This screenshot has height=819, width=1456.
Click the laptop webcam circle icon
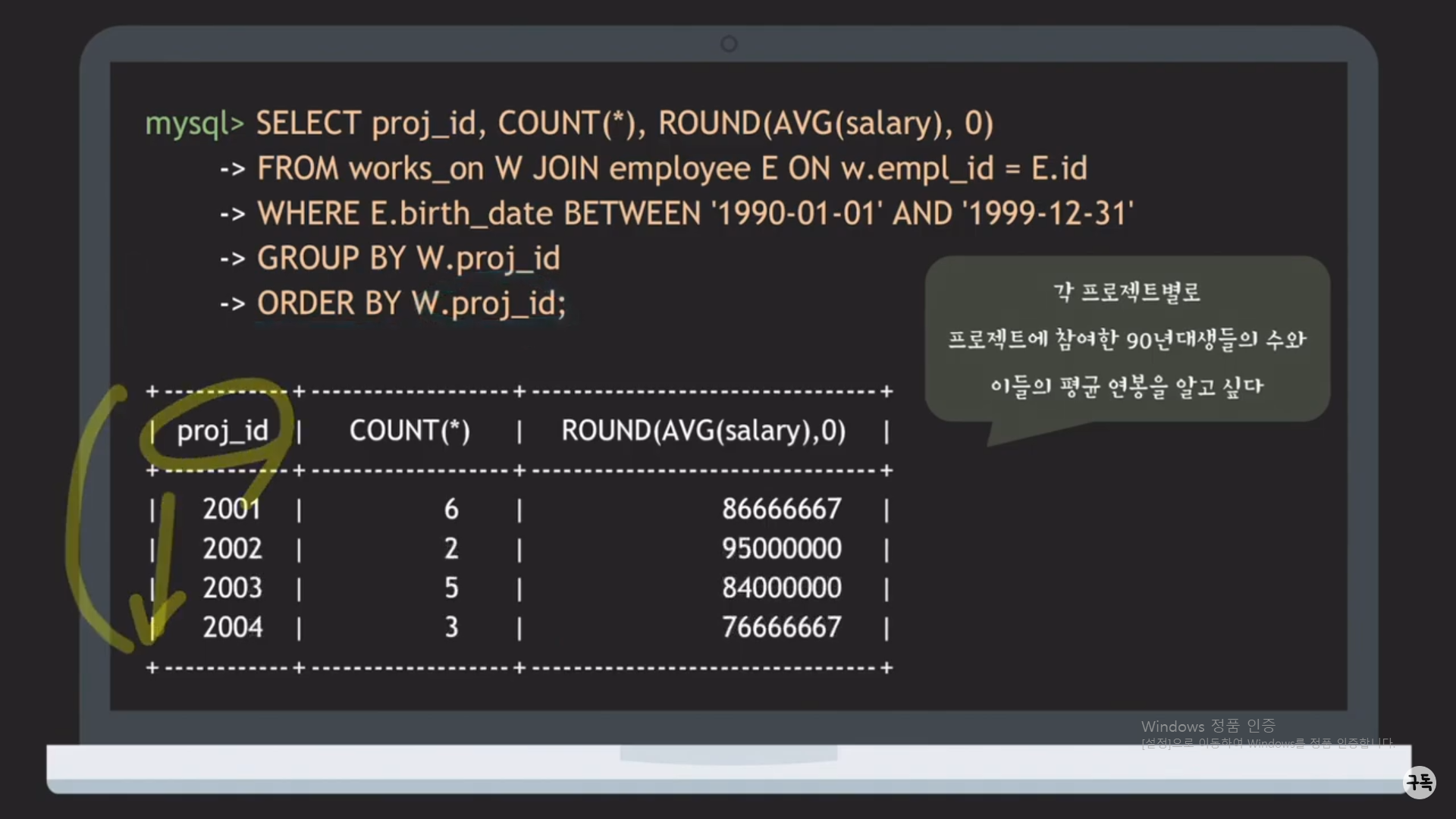tap(729, 44)
